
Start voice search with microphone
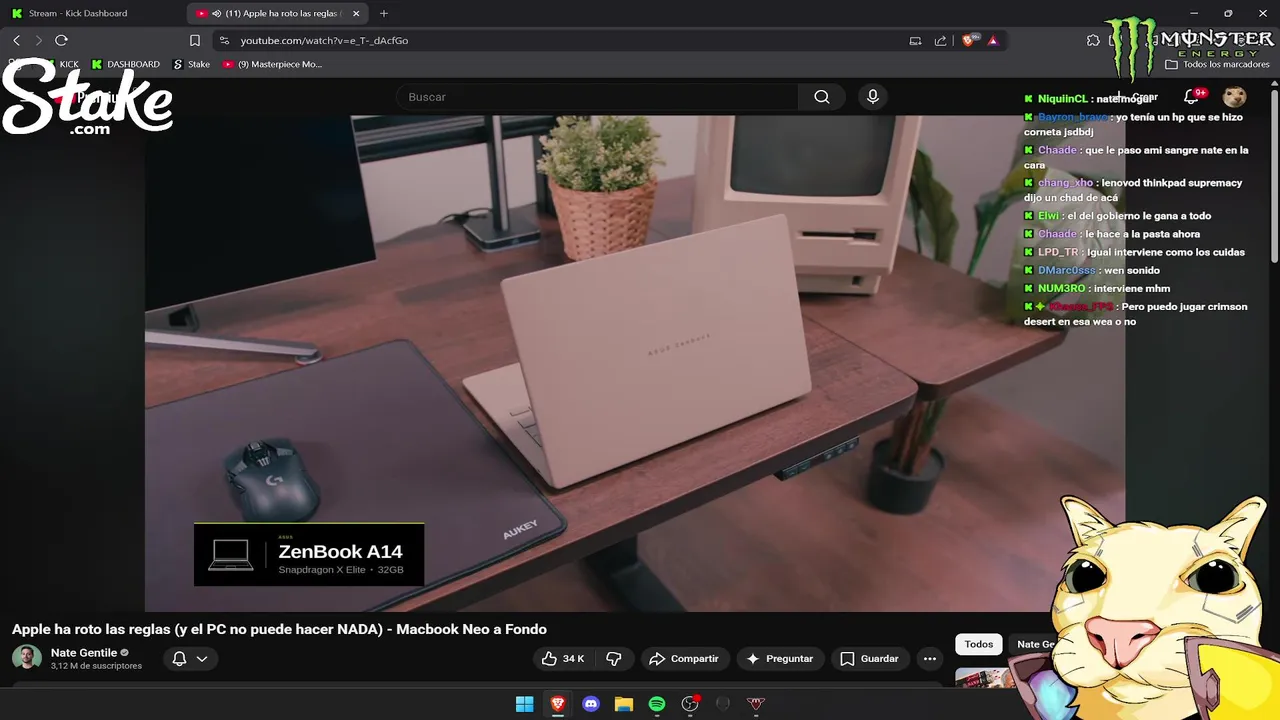pyautogui.click(x=873, y=97)
